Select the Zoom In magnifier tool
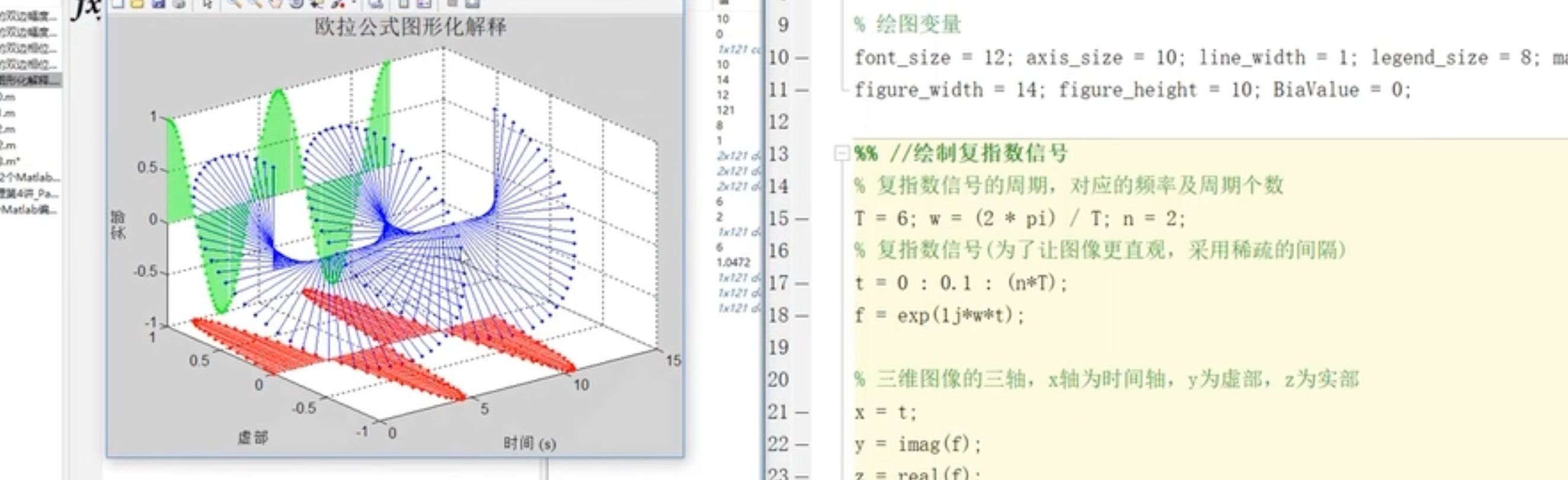This screenshot has height=480, width=1568. click(x=233, y=3)
